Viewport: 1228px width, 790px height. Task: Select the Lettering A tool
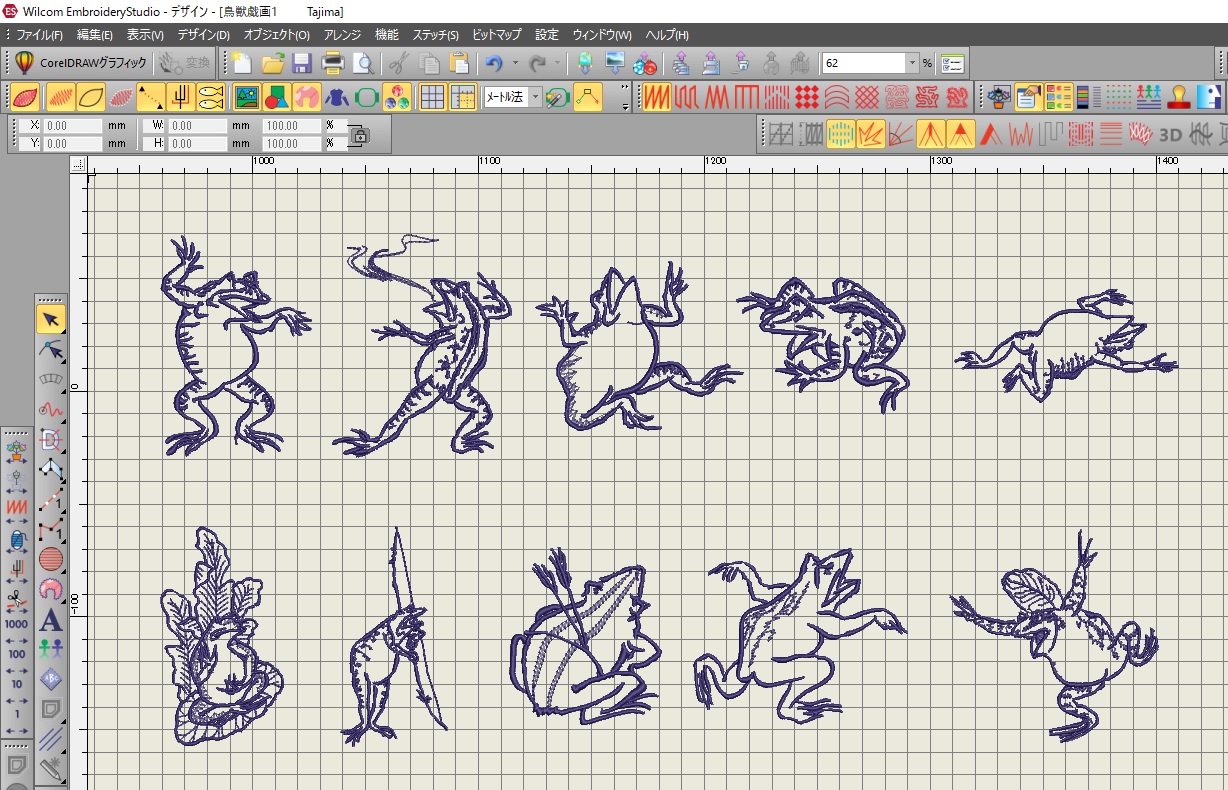tap(51, 620)
